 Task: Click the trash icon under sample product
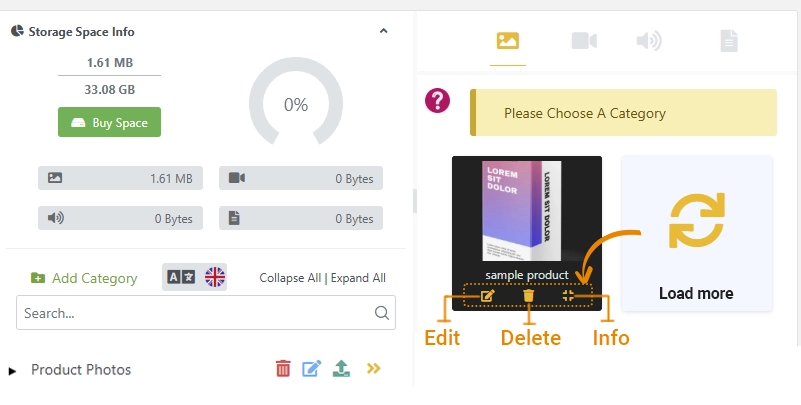coord(528,295)
